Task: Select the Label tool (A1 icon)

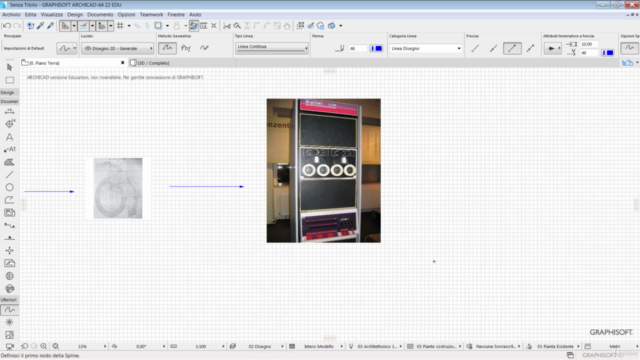Action: point(9,149)
